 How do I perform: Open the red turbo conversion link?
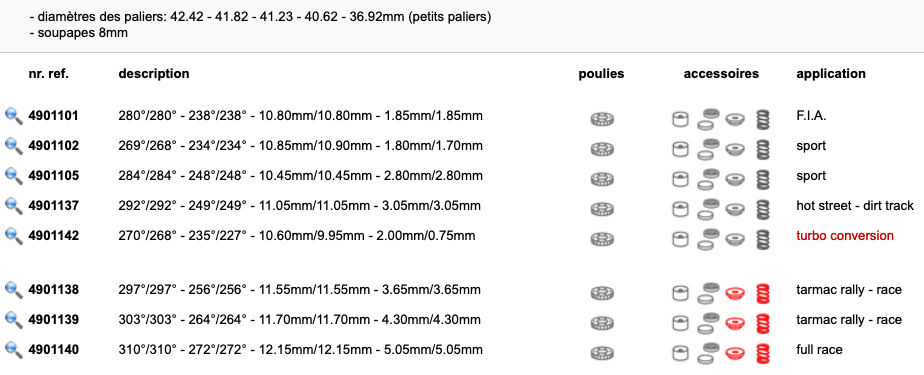click(x=844, y=236)
